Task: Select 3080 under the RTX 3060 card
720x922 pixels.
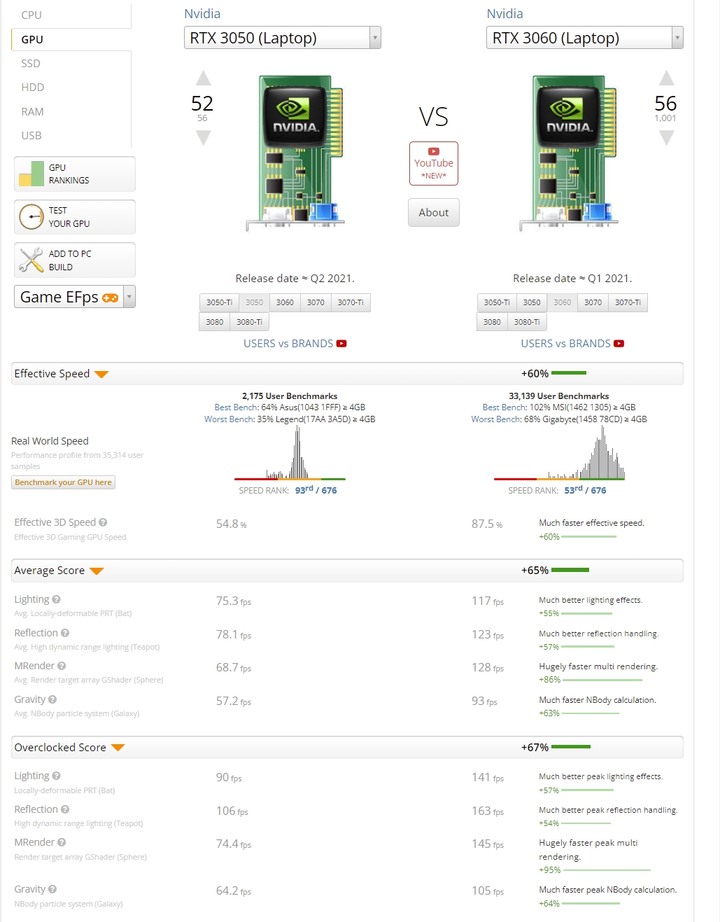Action: click(x=492, y=322)
